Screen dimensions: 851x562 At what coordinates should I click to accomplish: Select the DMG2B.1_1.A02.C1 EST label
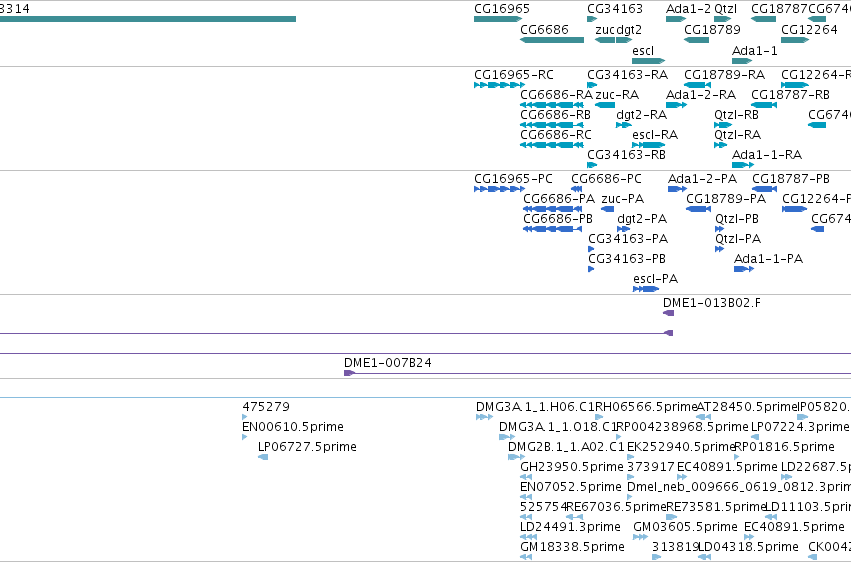[567, 447]
